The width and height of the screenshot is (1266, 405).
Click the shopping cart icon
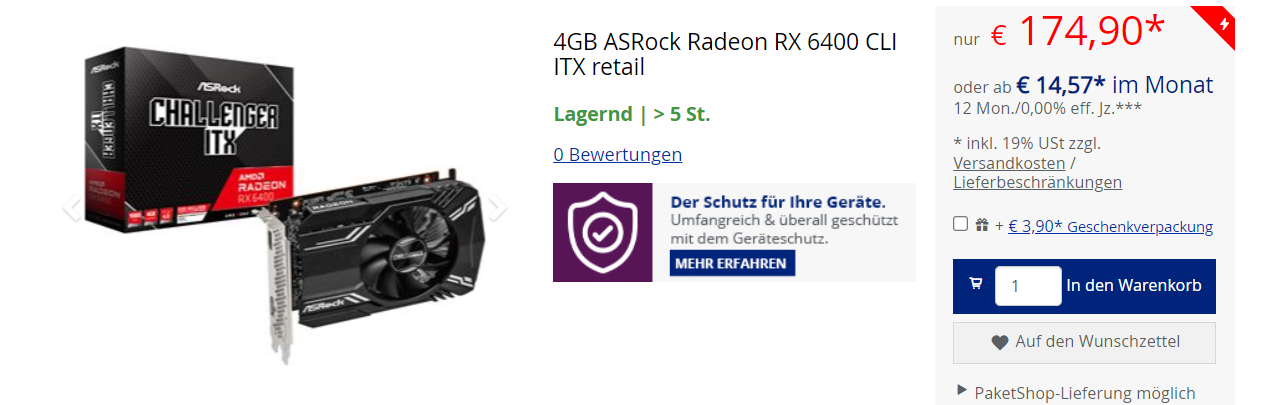click(975, 284)
